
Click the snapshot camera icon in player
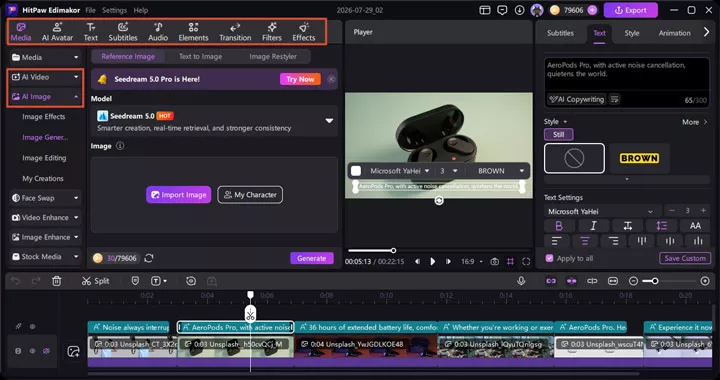[x=495, y=262]
